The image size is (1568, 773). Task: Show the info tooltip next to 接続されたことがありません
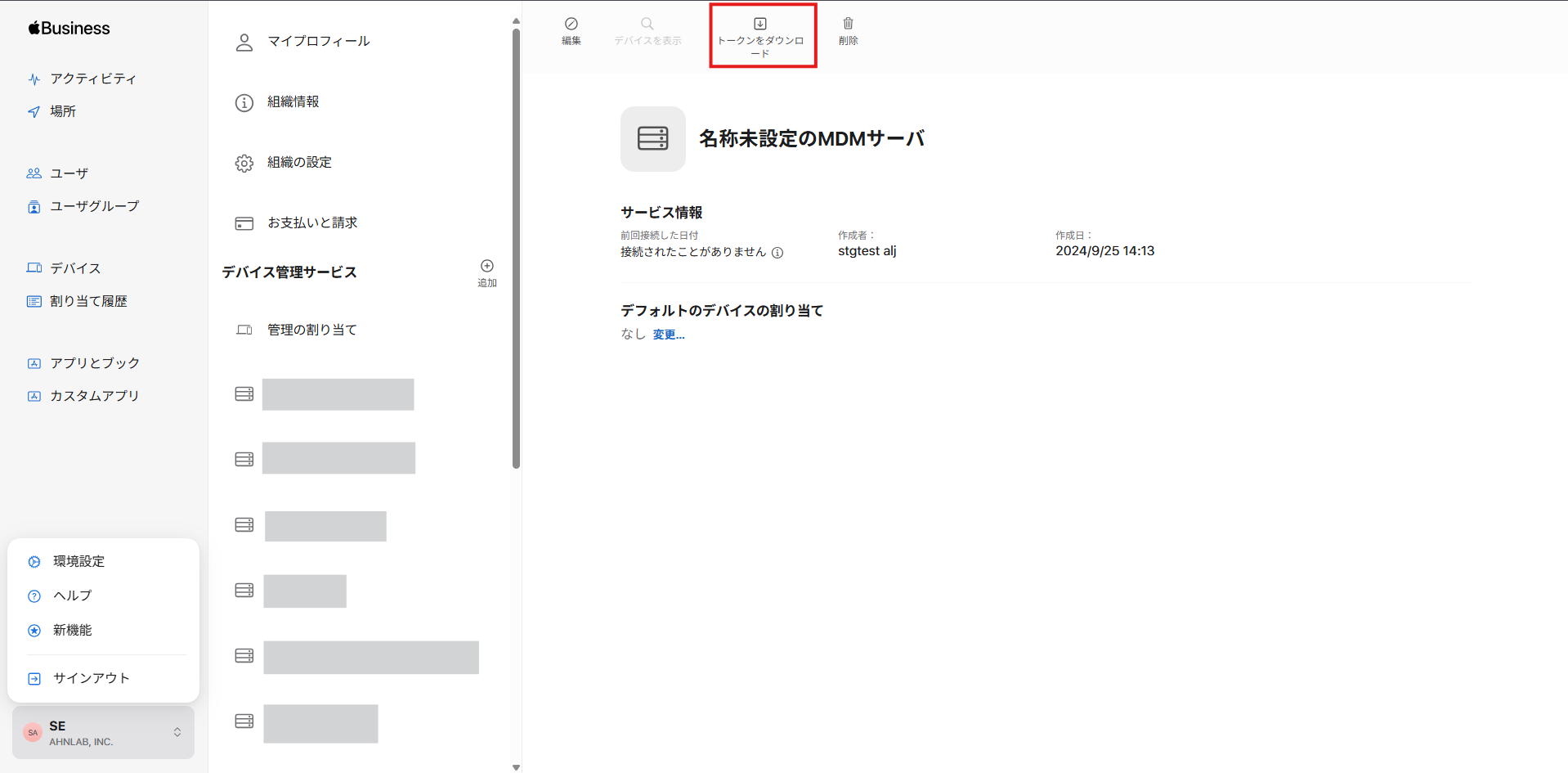(x=777, y=253)
